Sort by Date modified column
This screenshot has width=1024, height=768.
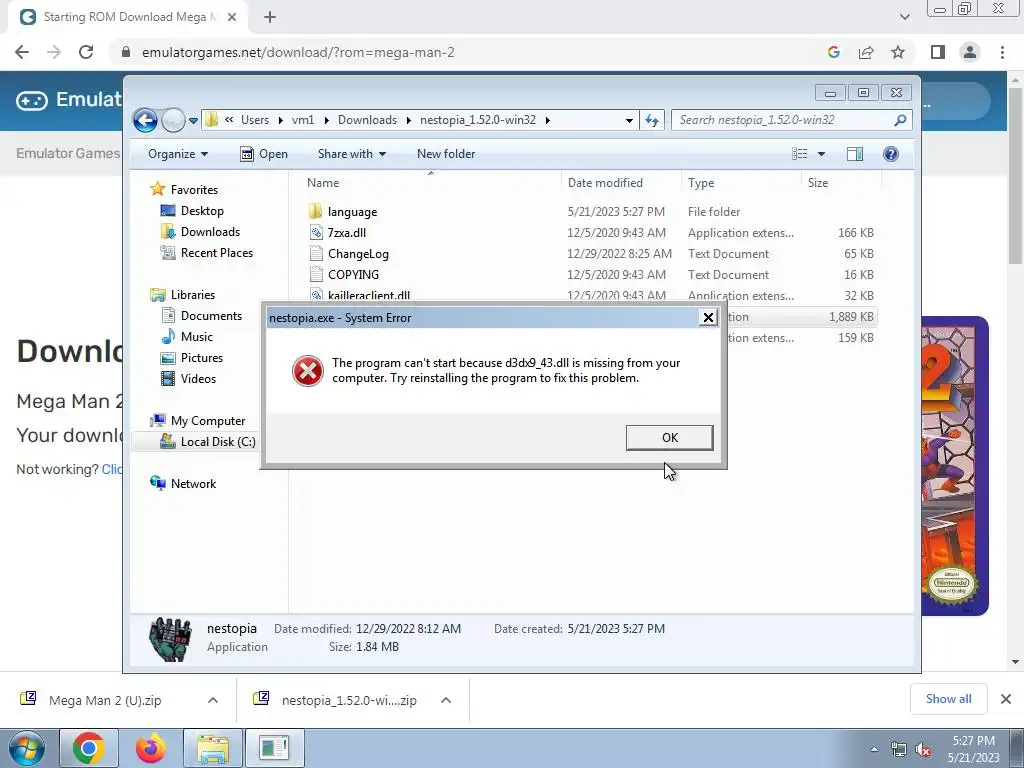coord(605,183)
